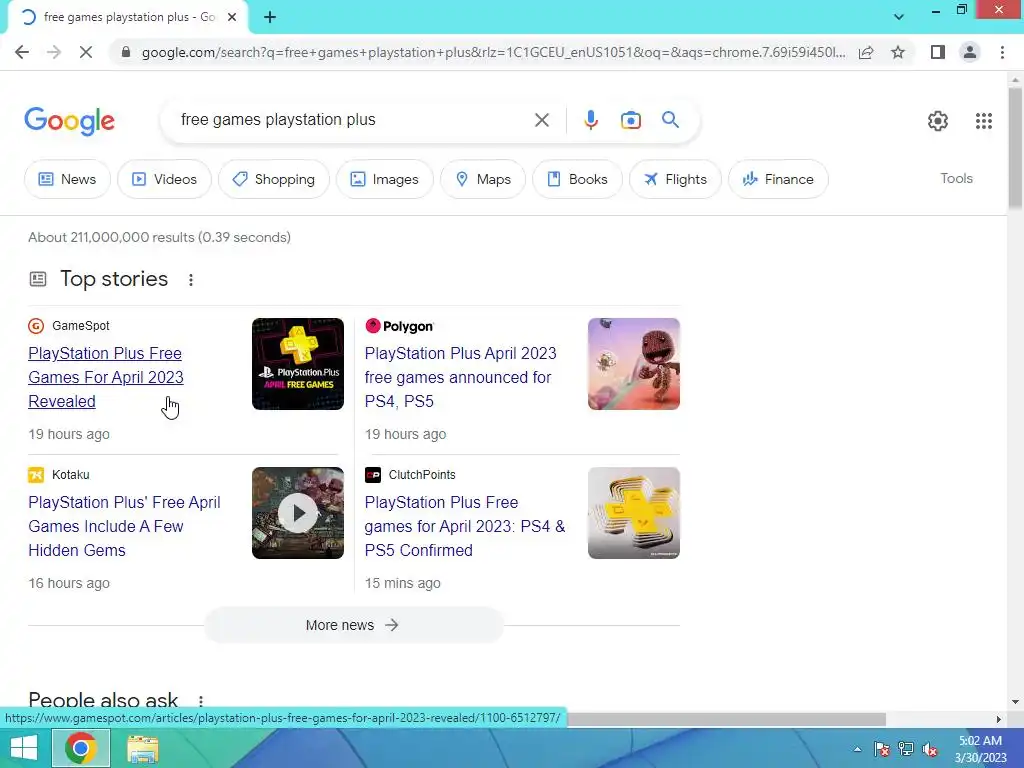Start voice search with the microphone
Viewport: 1024px width, 768px height.
[590, 120]
